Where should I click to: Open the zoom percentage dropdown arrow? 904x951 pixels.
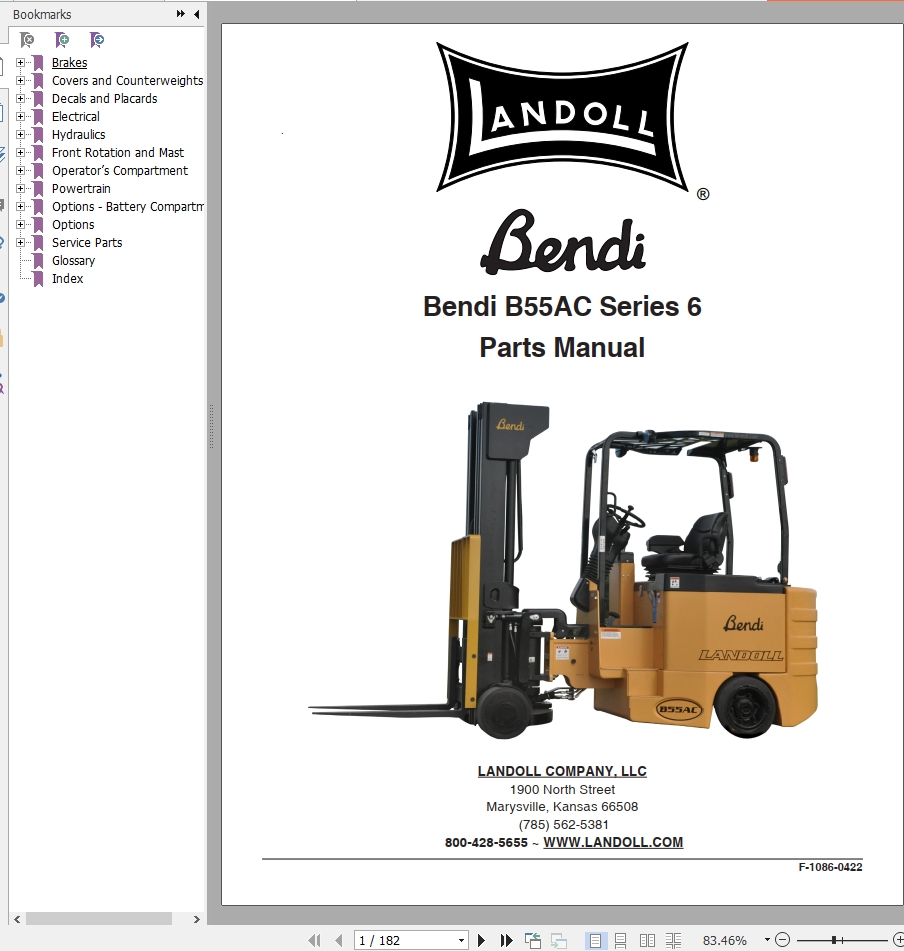pos(767,940)
